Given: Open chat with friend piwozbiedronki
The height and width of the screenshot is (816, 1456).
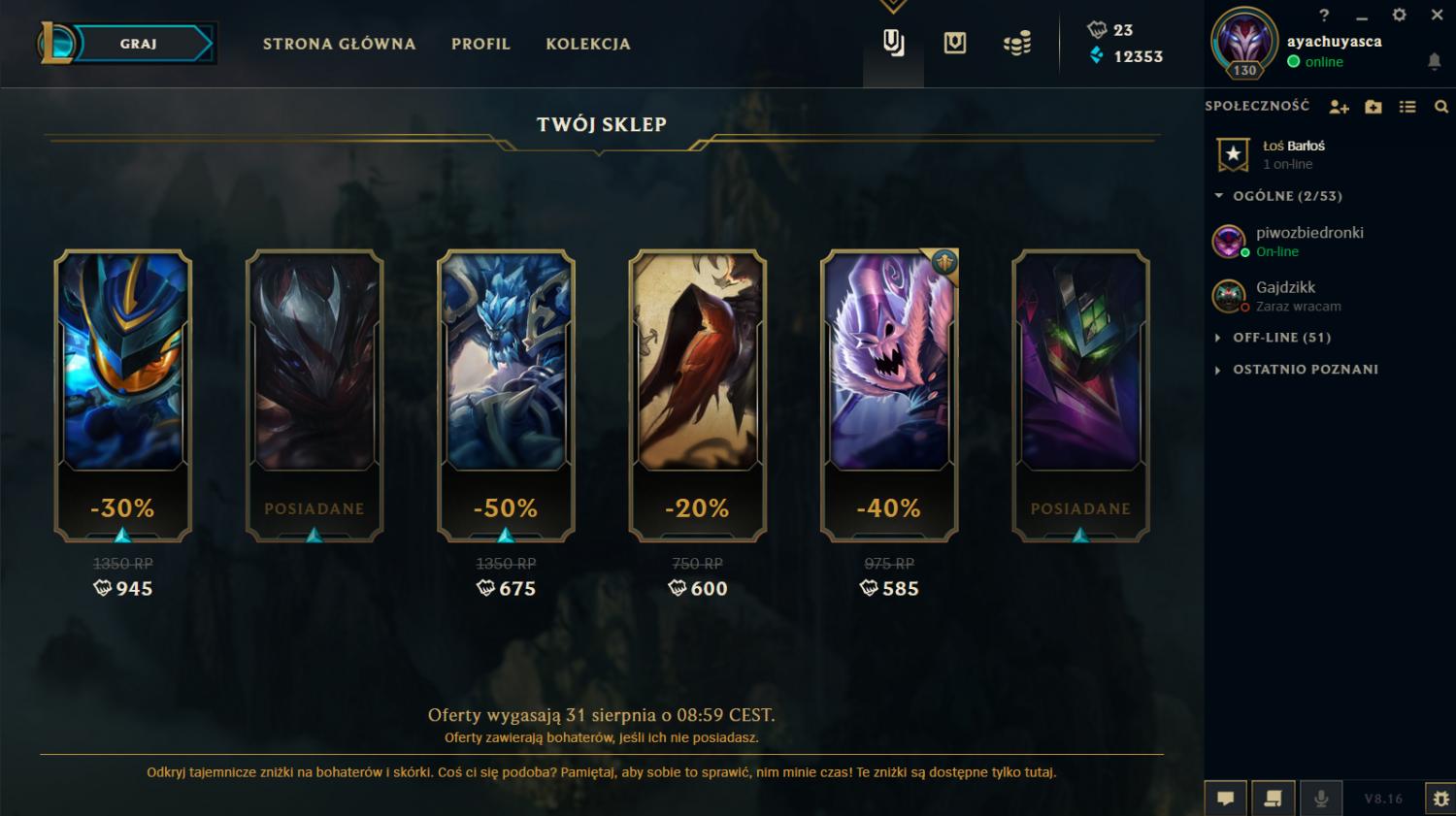Looking at the screenshot, I should click(x=1307, y=241).
